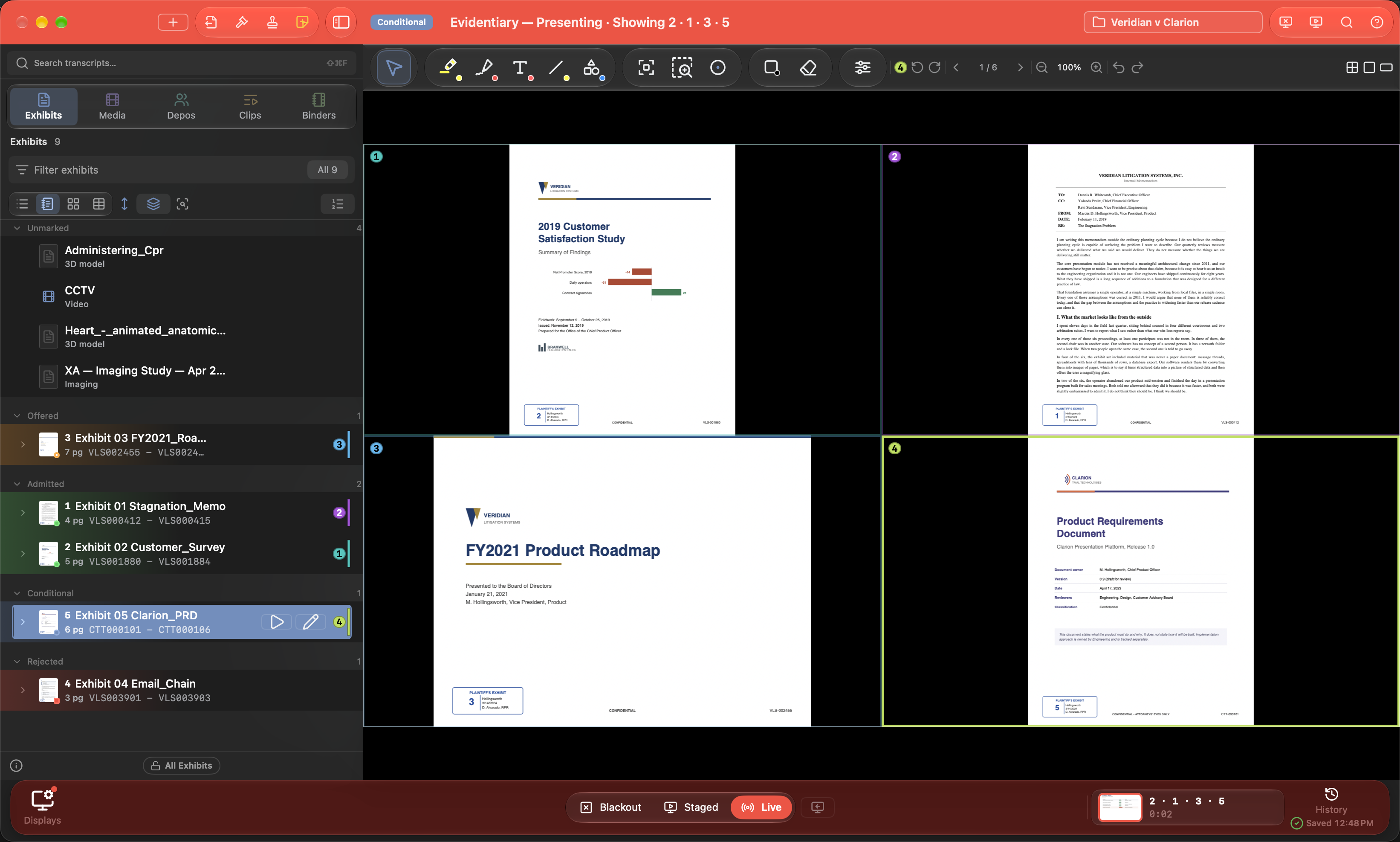The height and width of the screenshot is (842, 1400).
Task: Switch exhibits to table view
Action: click(x=98, y=204)
